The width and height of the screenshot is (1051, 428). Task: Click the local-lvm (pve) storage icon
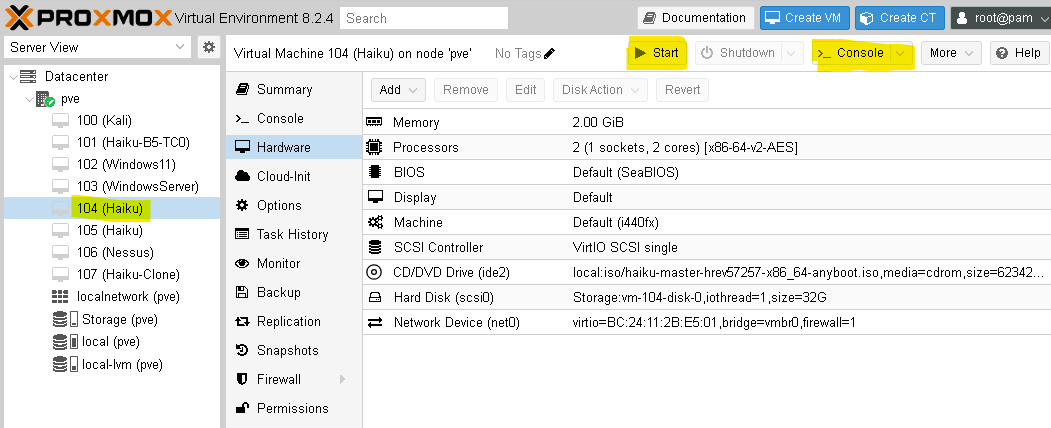[65, 364]
